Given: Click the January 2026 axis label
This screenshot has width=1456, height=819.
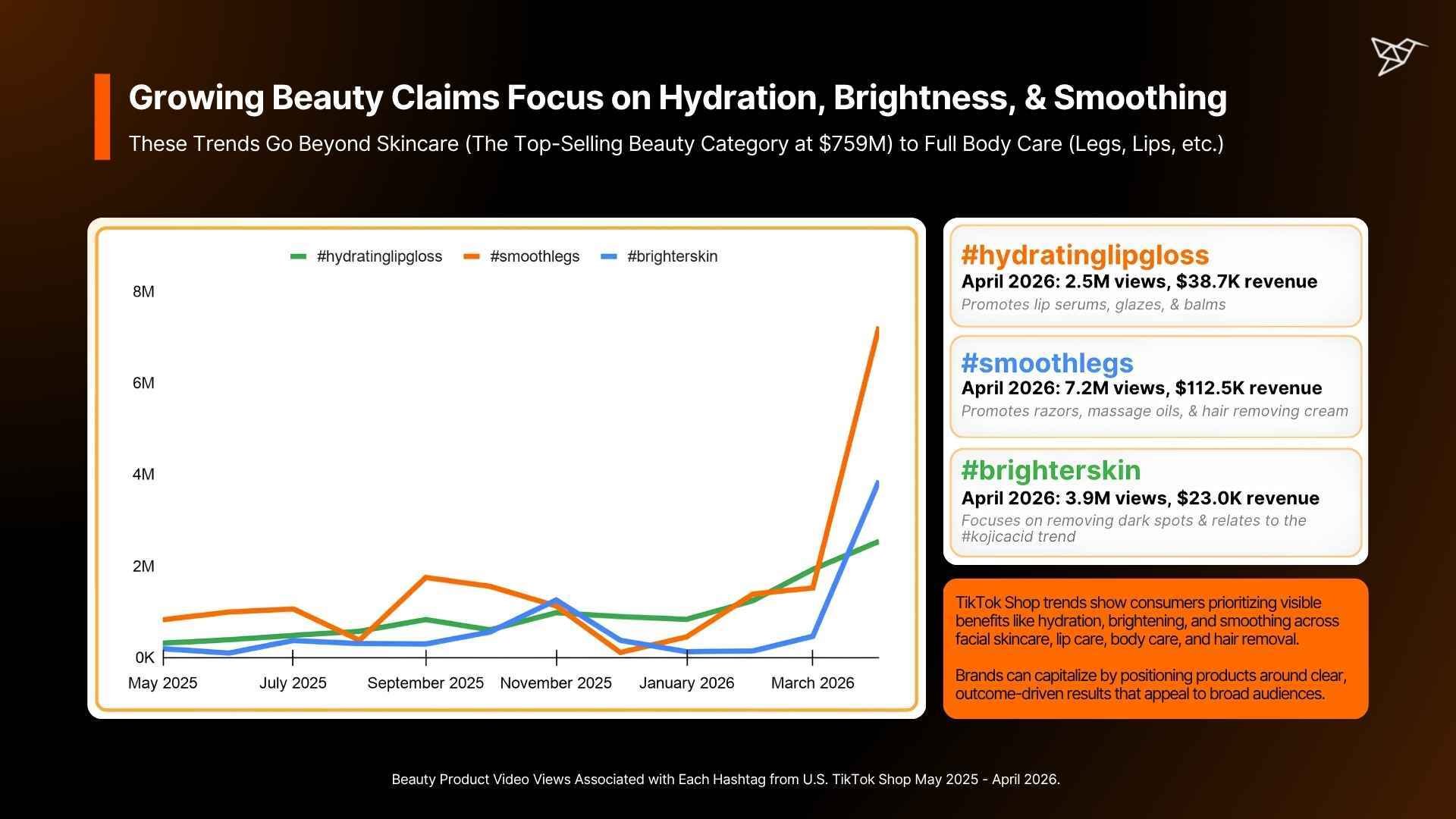Looking at the screenshot, I should (x=686, y=683).
